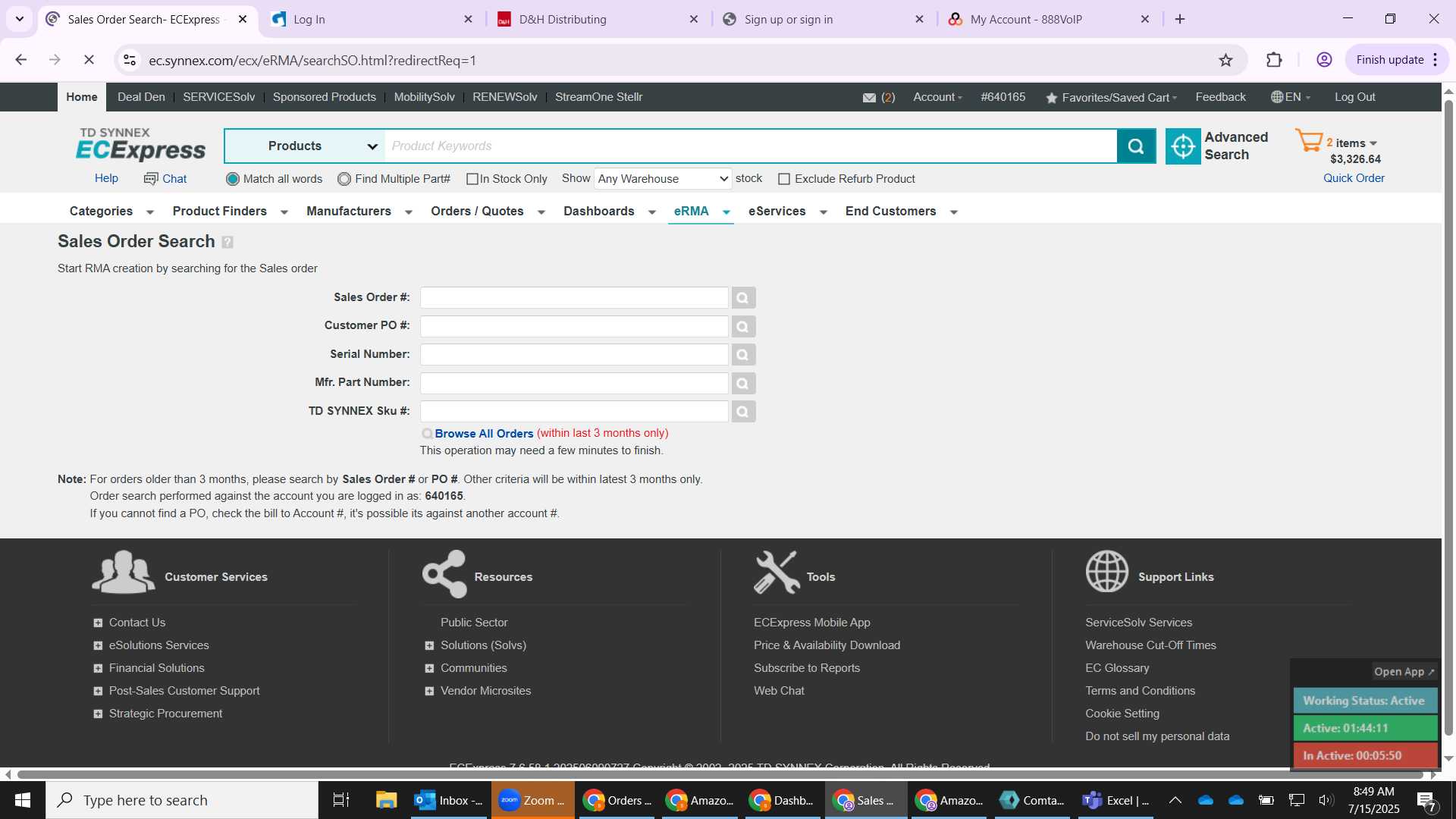Viewport: 1456px width, 819px height.
Task: Open a new browser tab
Action: [x=1180, y=20]
